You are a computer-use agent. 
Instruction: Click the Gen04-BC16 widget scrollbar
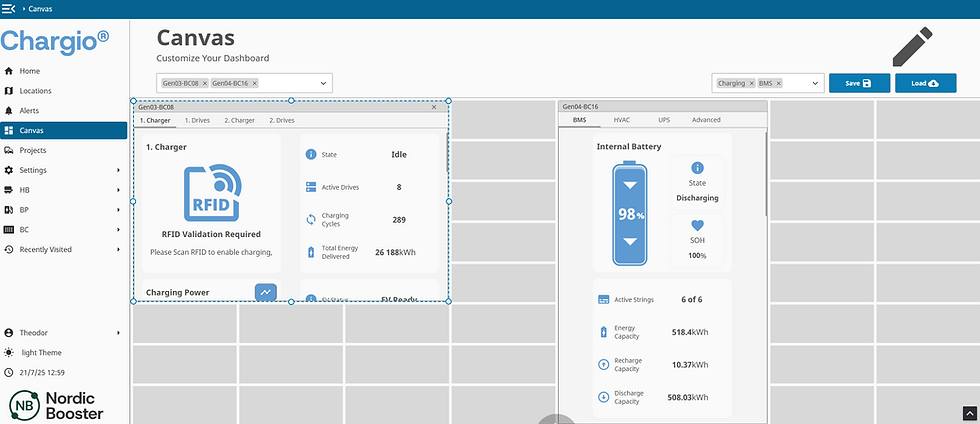[767, 174]
